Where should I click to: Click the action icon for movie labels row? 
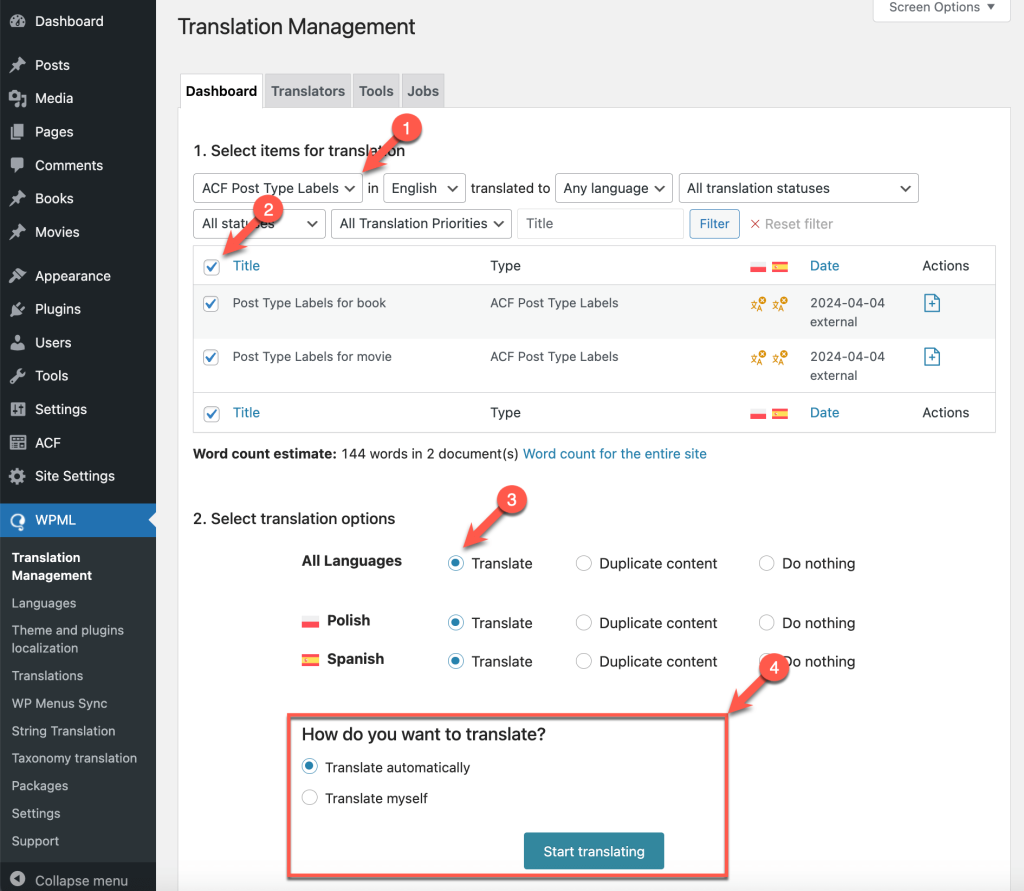(x=932, y=357)
